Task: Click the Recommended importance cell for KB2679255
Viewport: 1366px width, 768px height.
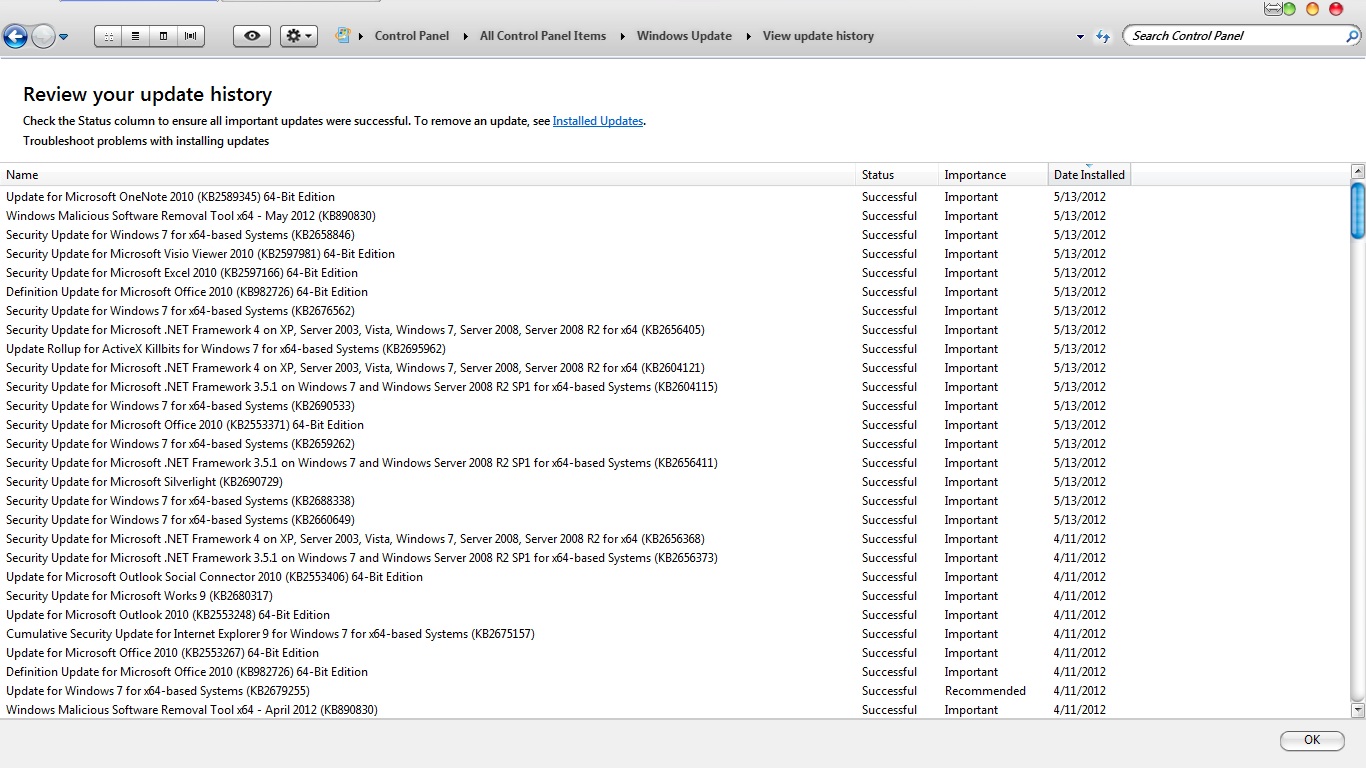Action: (x=985, y=691)
